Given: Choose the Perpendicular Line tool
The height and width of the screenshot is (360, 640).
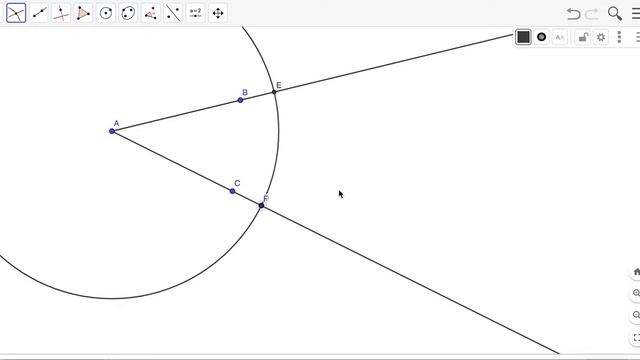Looking at the screenshot, I should pos(61,13).
